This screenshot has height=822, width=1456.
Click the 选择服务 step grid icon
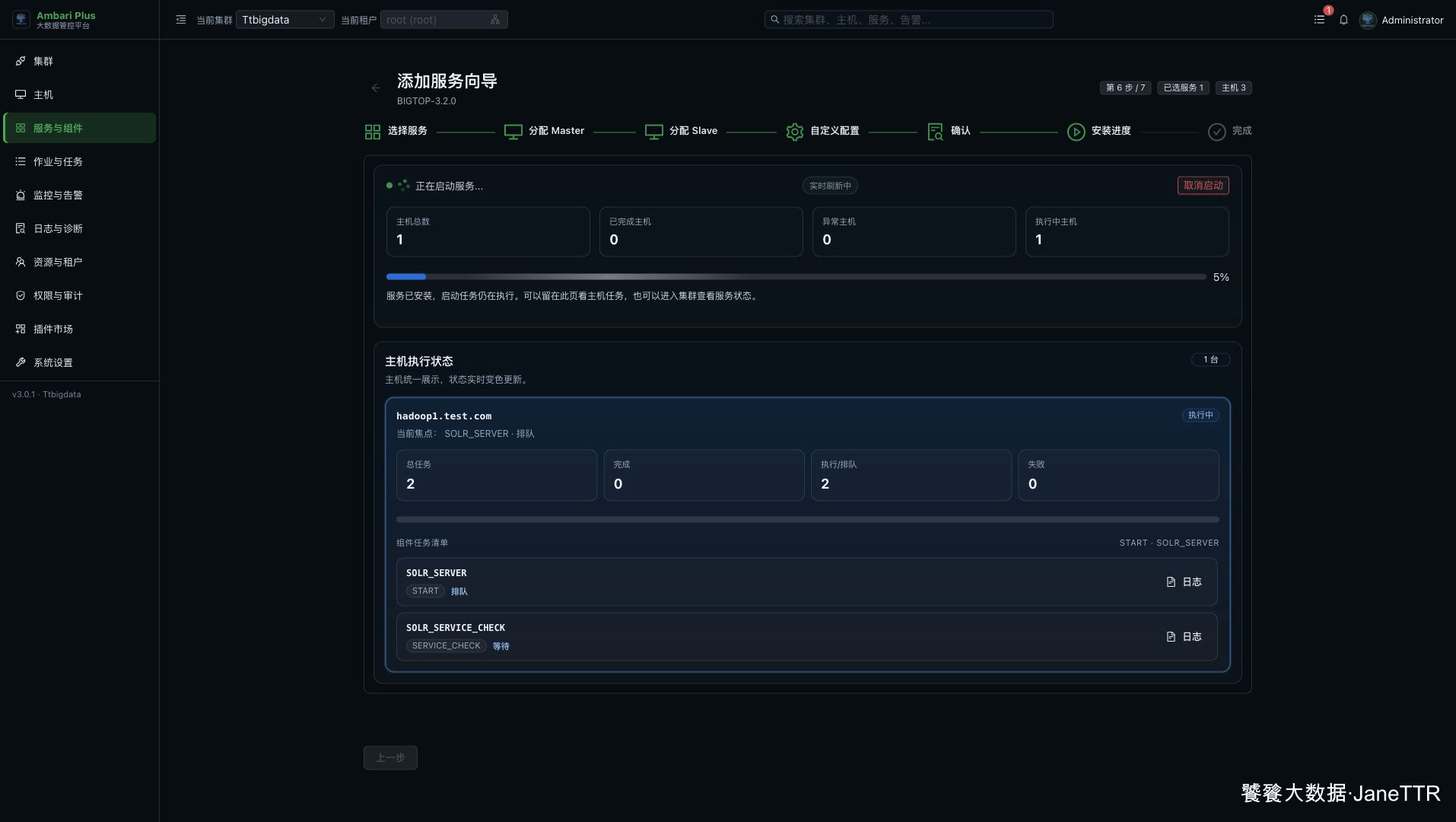pos(373,132)
